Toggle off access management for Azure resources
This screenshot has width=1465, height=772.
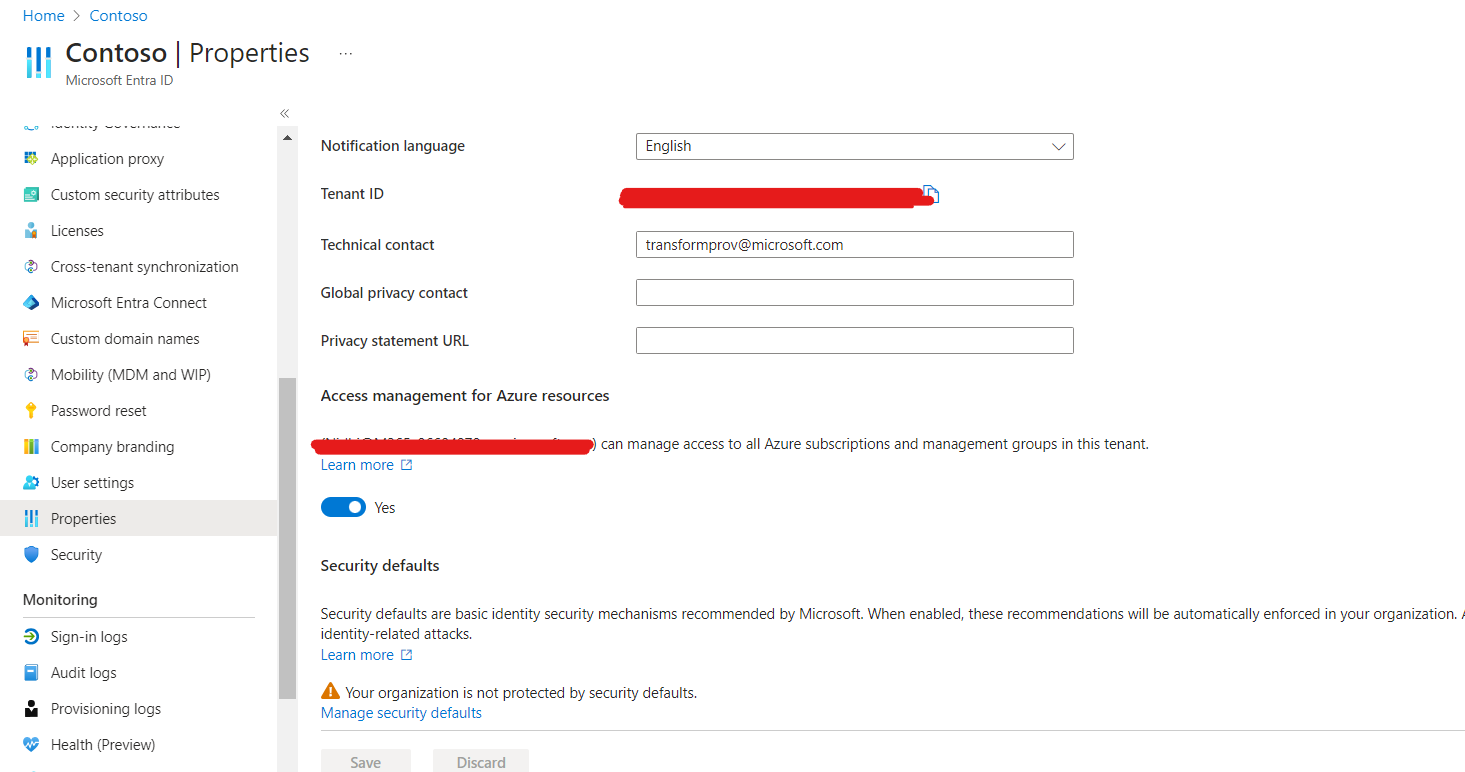pos(343,507)
